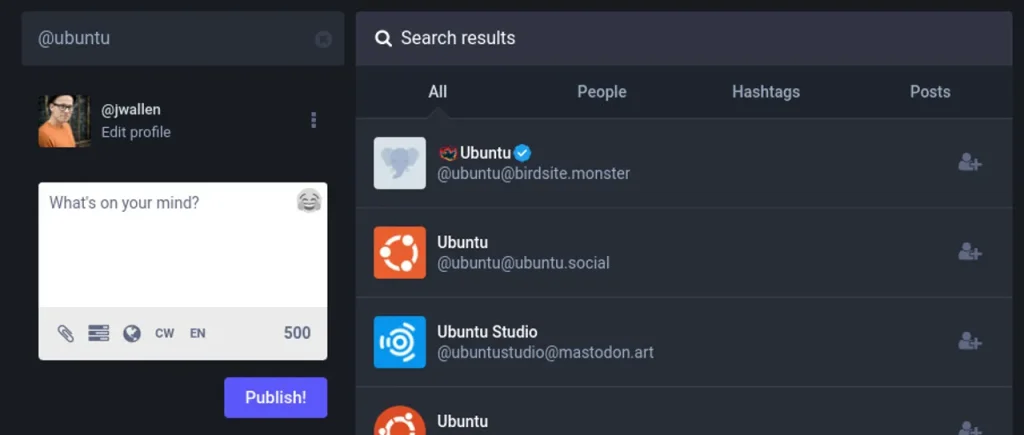Click the Edit profile link
The width and height of the screenshot is (1024, 435).
[x=136, y=132]
